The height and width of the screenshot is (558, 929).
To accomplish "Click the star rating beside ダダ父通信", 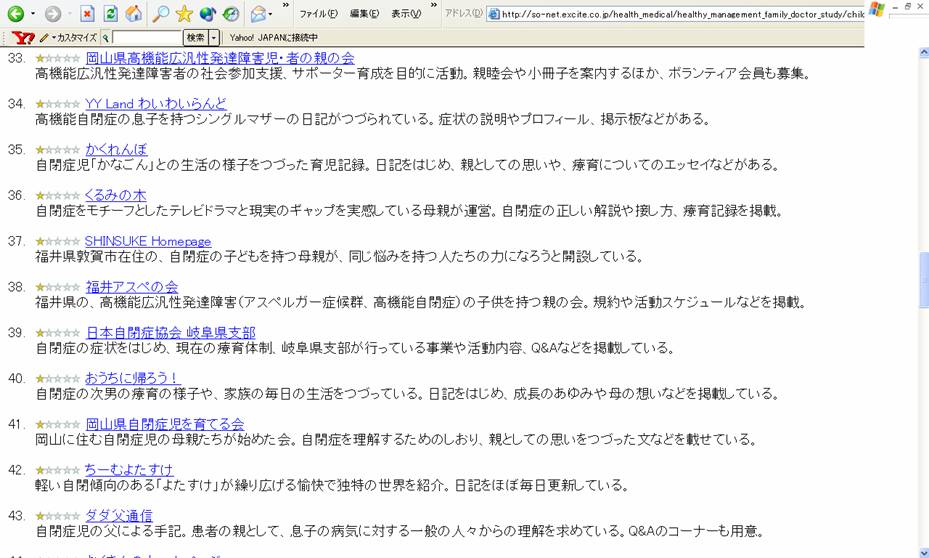I will 57,515.
